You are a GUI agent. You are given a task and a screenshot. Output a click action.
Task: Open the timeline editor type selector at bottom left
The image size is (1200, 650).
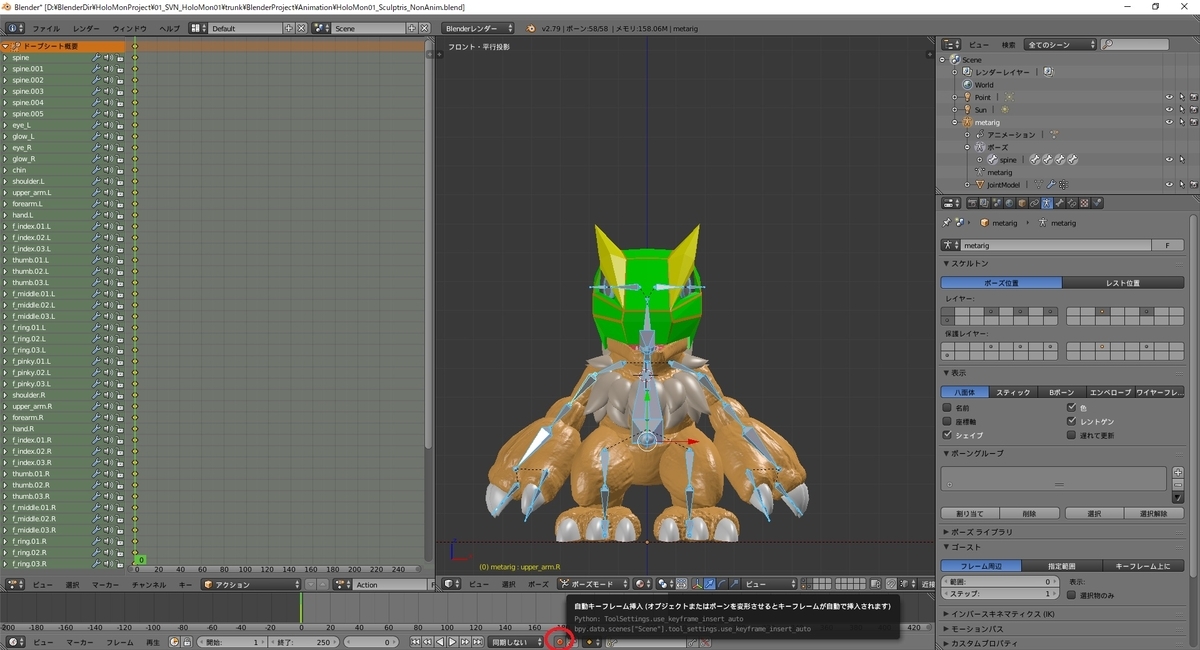(16, 642)
